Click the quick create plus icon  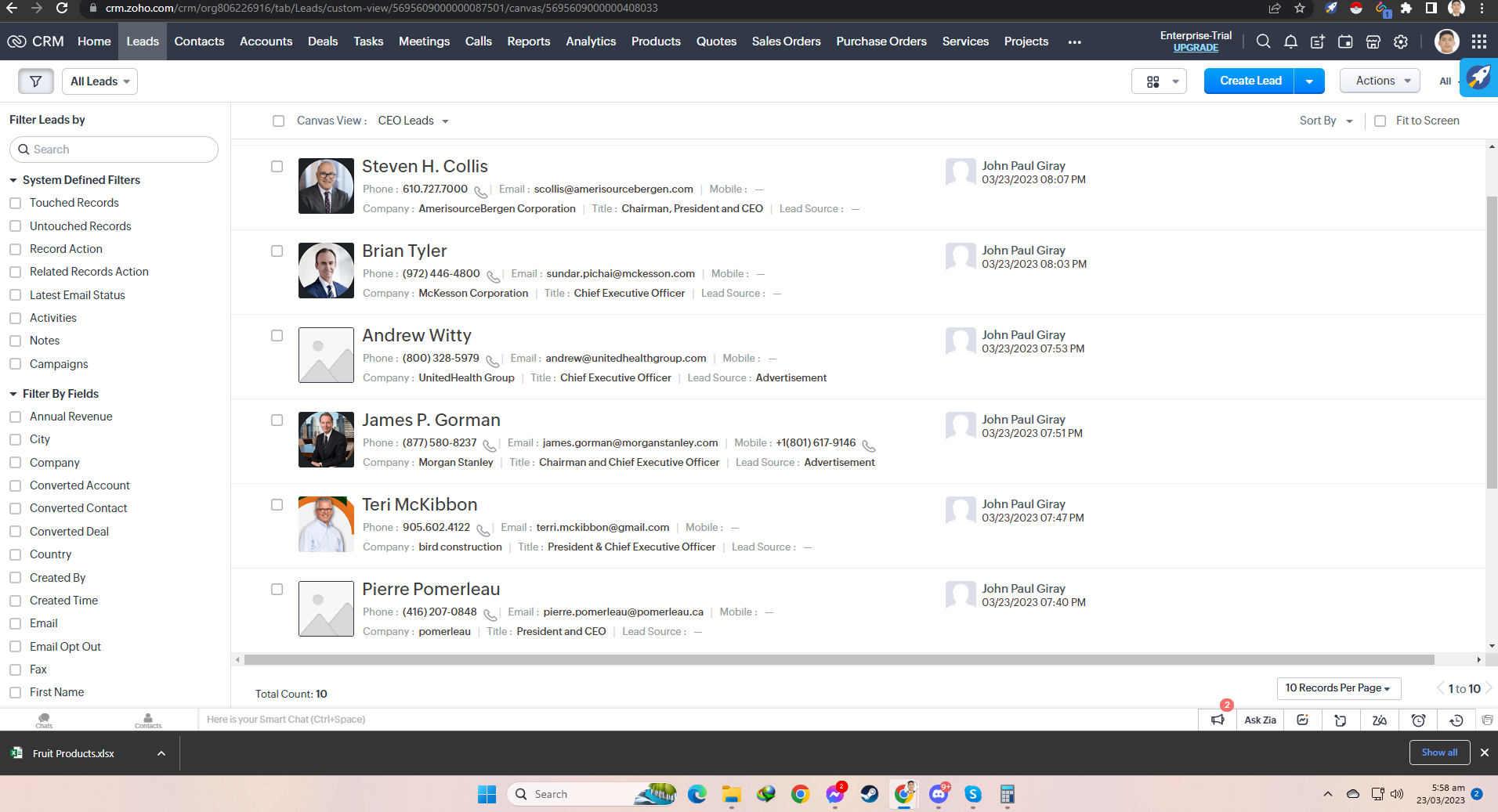(x=1318, y=42)
